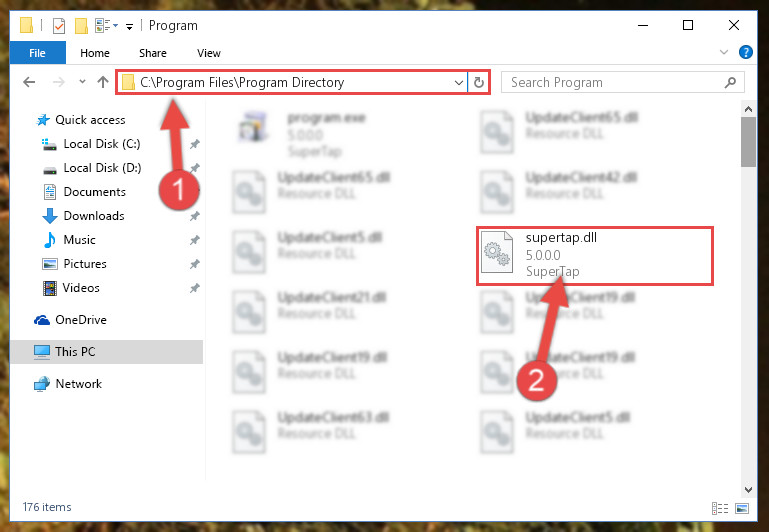Open the recent locations dropdown arrow
Screen dimensions: 769x532
82,82
